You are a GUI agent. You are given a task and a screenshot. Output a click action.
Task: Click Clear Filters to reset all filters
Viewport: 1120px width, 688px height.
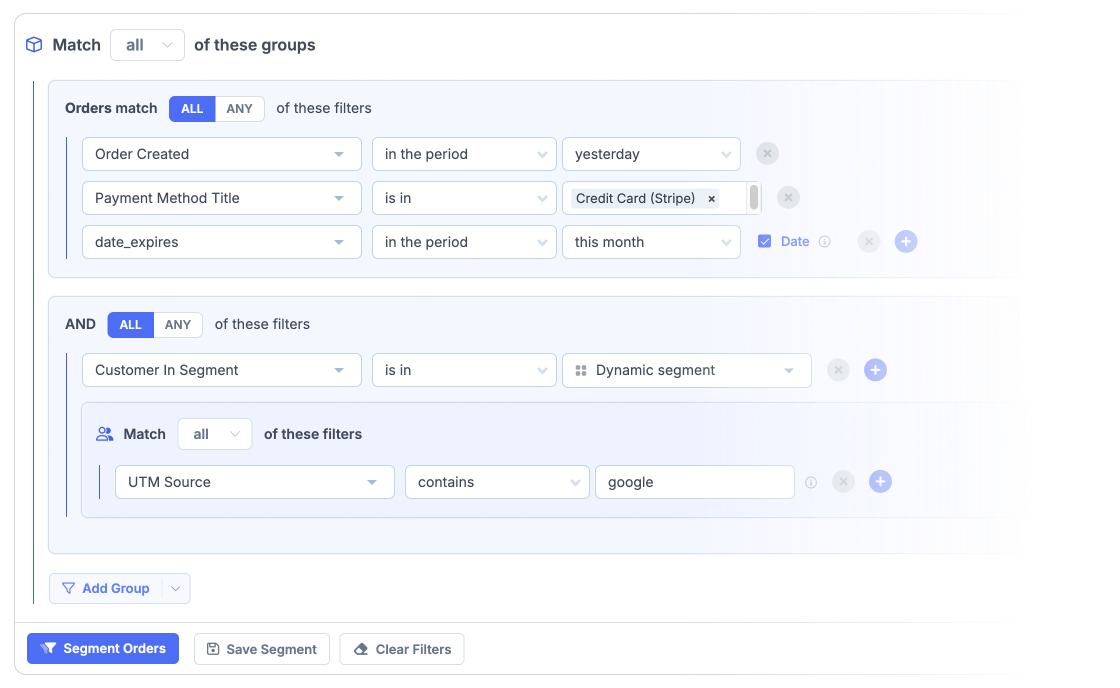[x=401, y=648]
